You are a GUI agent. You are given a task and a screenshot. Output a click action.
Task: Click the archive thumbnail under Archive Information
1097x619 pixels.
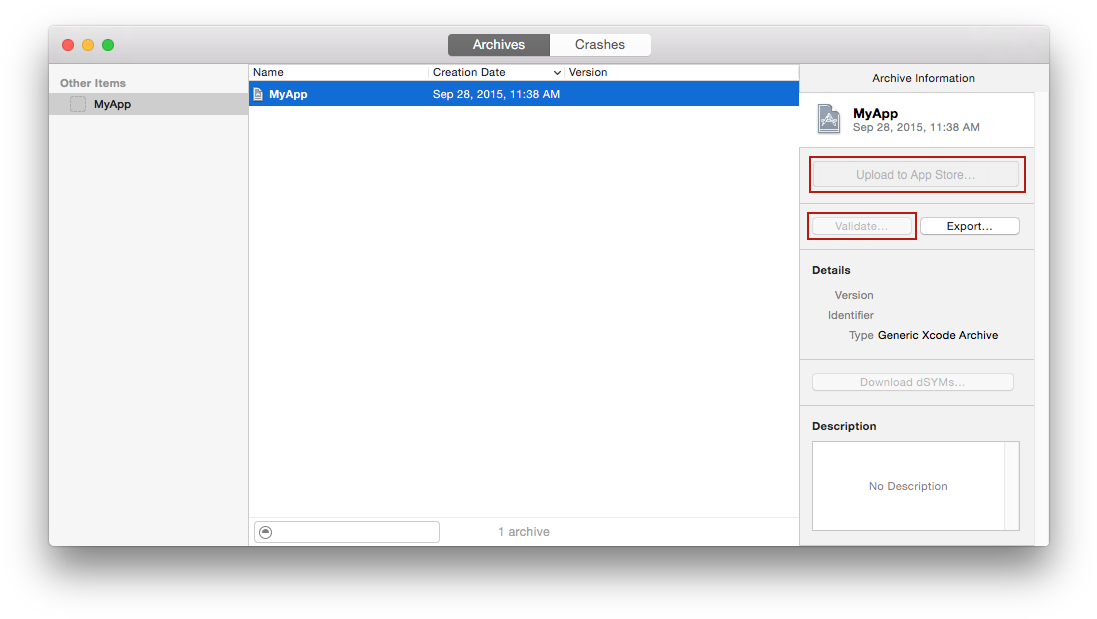(828, 119)
